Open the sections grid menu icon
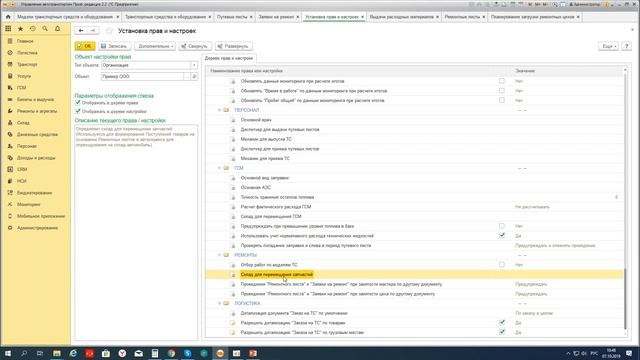The image size is (640, 360). 8,29
